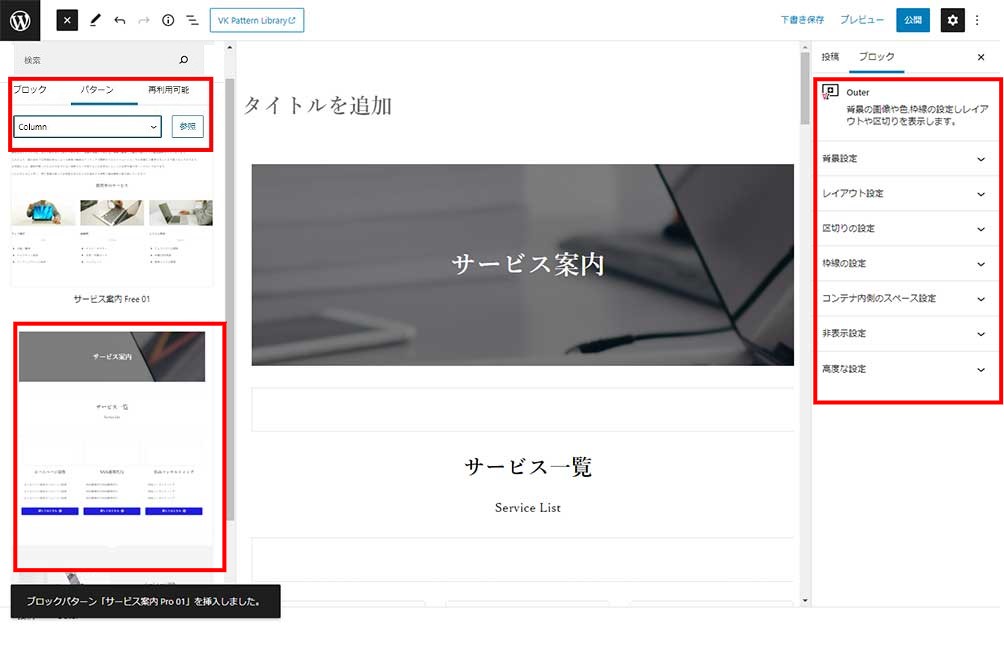This screenshot has height=645, width=1004.
Task: Click the 下書き保存 link
Action: pyautogui.click(x=802, y=20)
